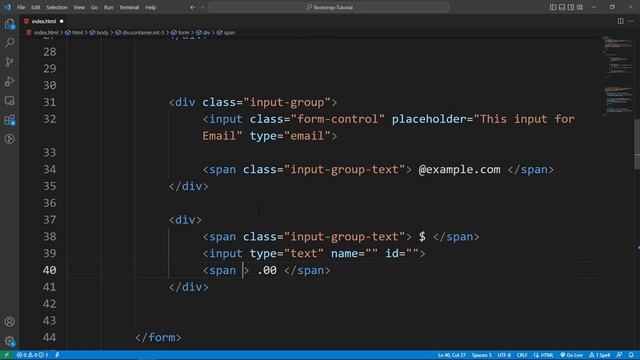Screen dimensions: 640x360
Task: Open the Customize Layout icon
Action: tap(580, 7)
